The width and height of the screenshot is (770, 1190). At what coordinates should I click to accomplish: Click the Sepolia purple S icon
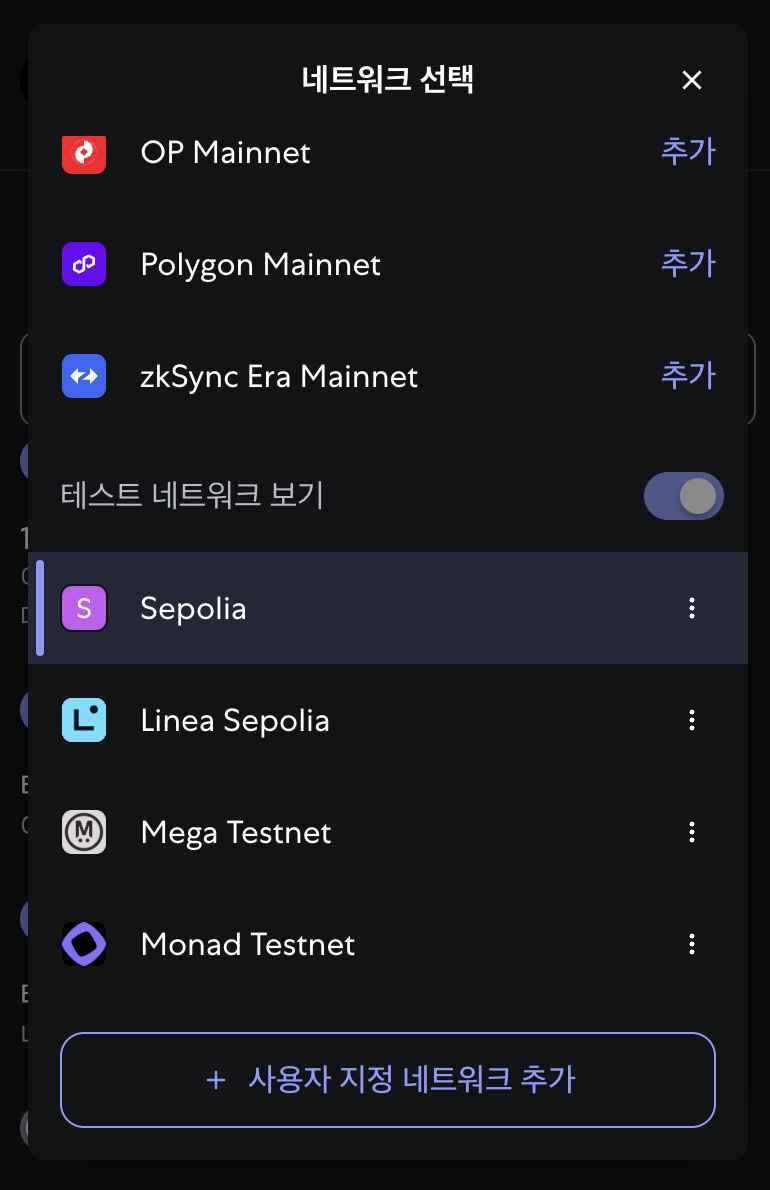point(84,608)
